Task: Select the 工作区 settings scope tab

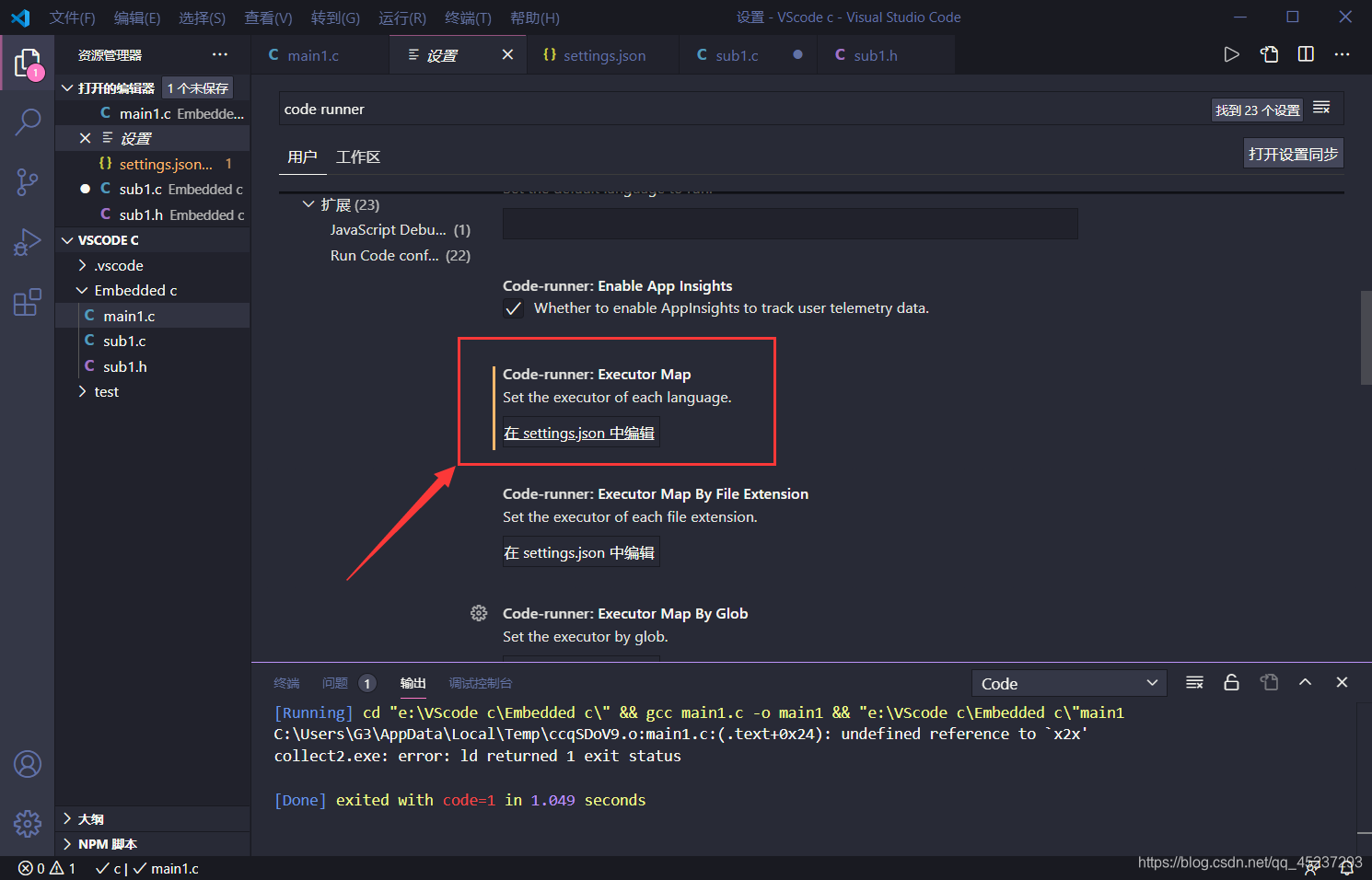Action: click(x=358, y=156)
